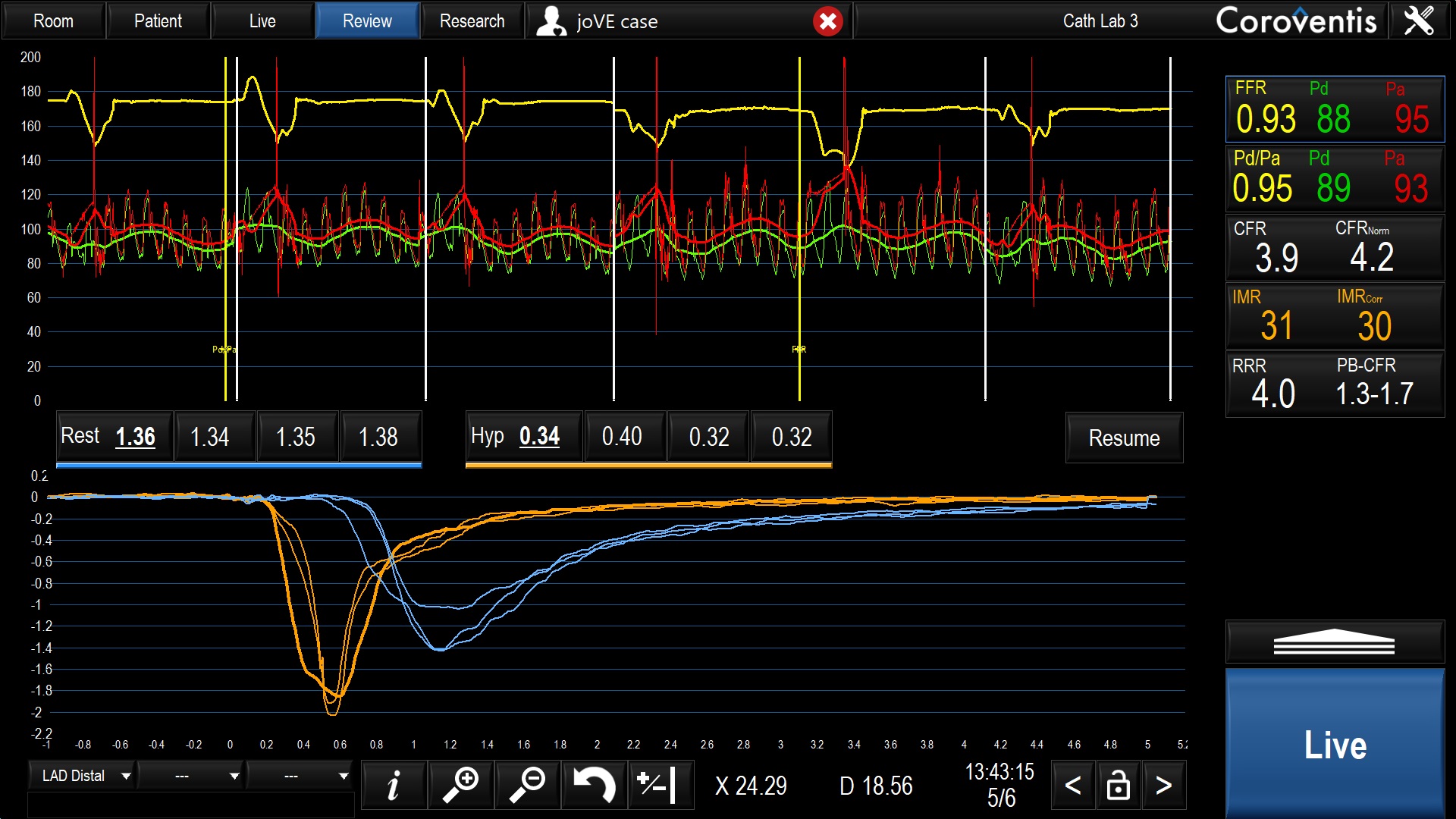This screenshot has height=819, width=1456.
Task: Select the Rest 1.36 measurement
Action: coord(114,437)
